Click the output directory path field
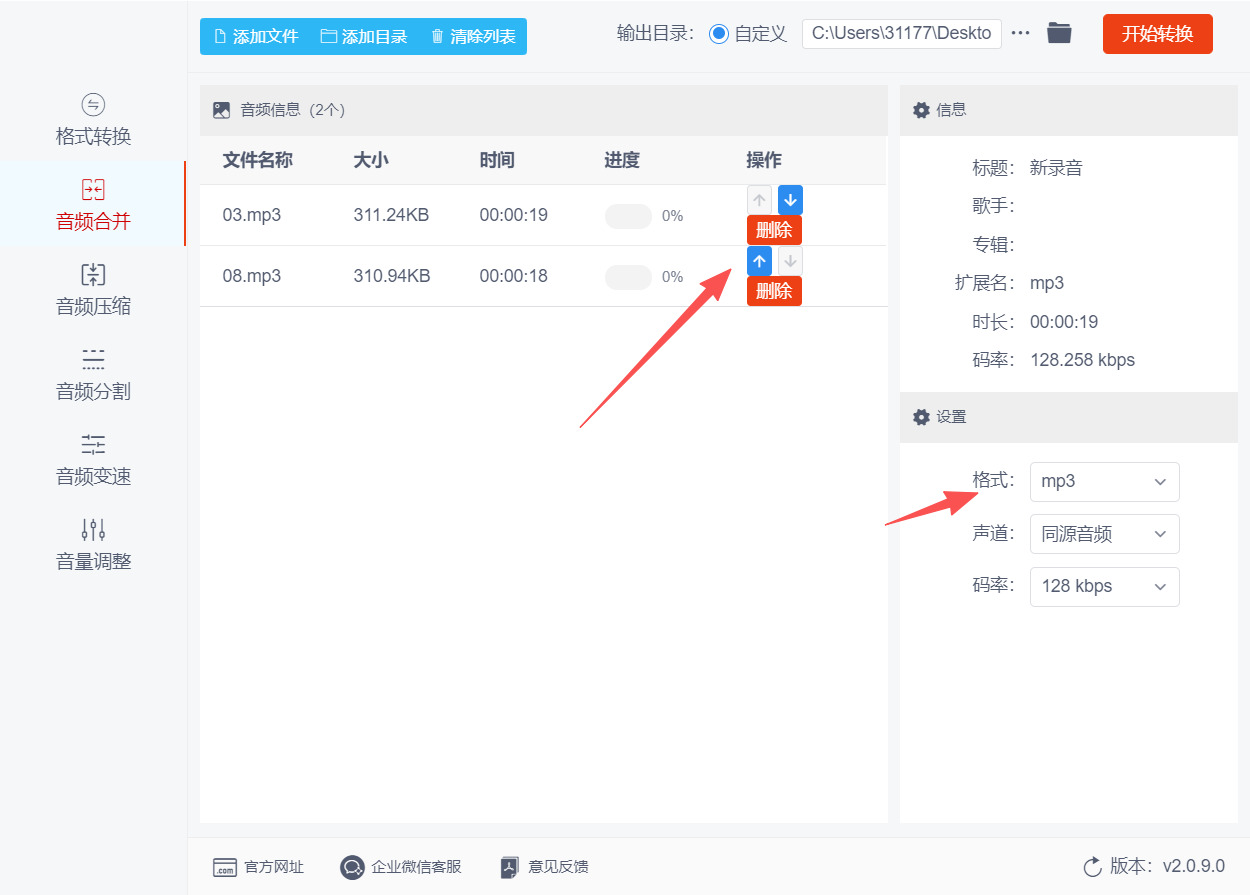 click(901, 33)
